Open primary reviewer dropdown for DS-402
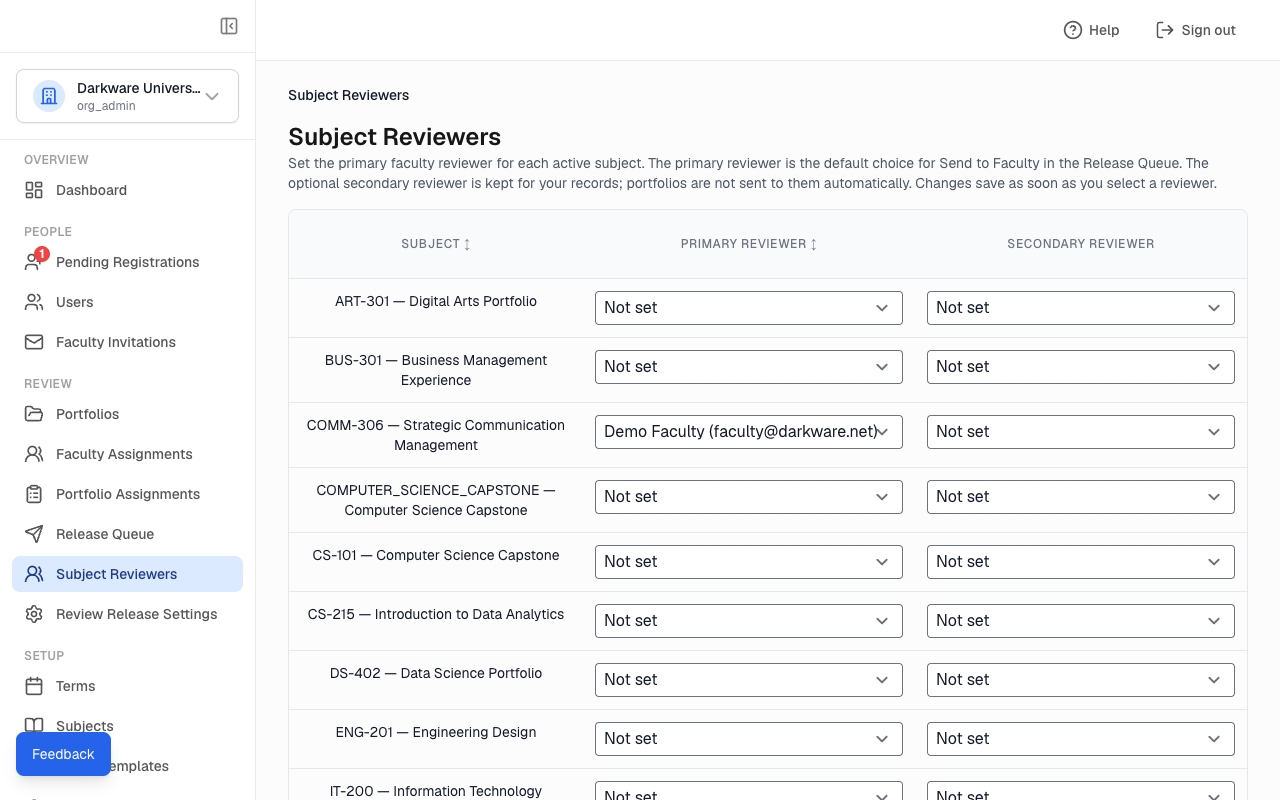1280x800 pixels. [x=749, y=680]
